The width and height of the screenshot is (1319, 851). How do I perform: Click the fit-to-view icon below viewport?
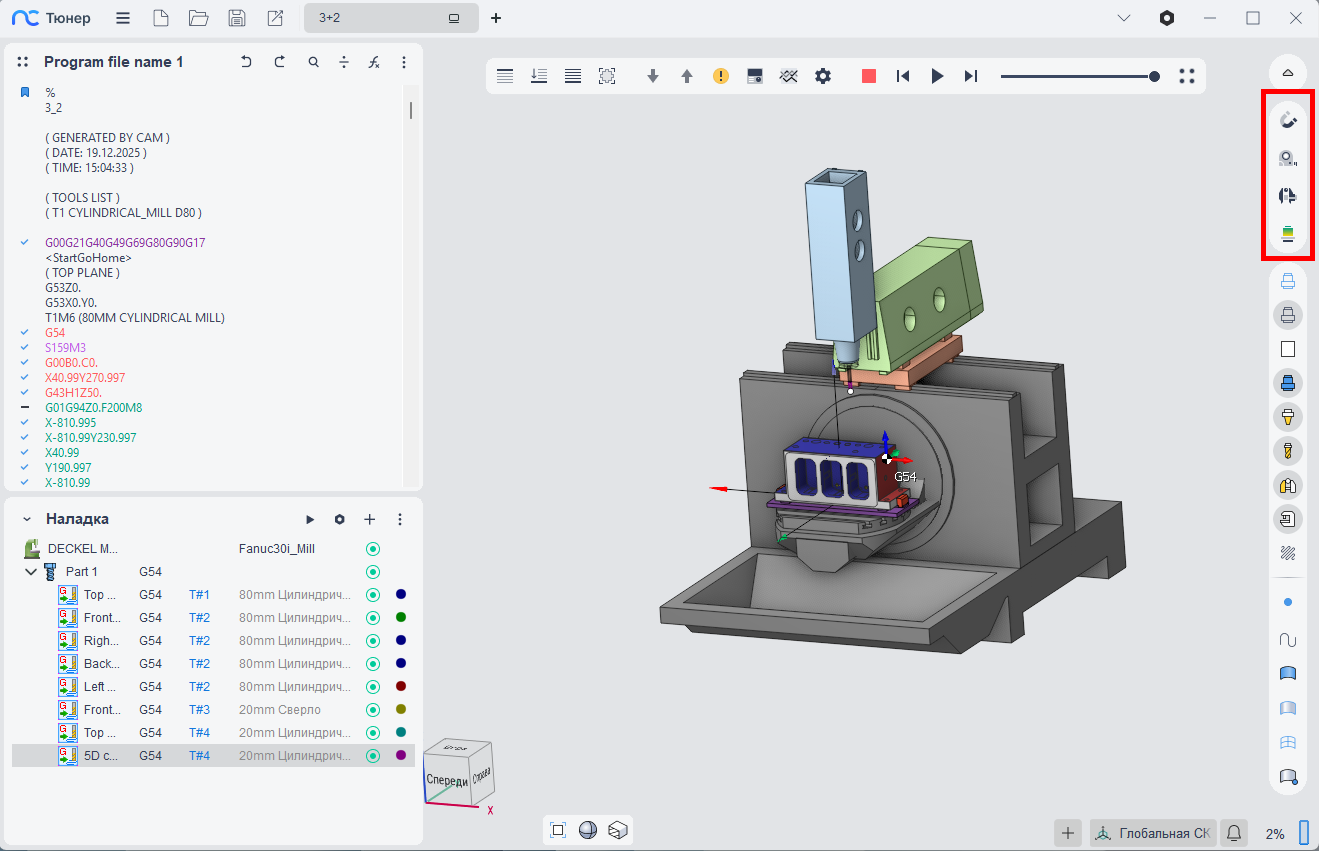tap(558, 830)
